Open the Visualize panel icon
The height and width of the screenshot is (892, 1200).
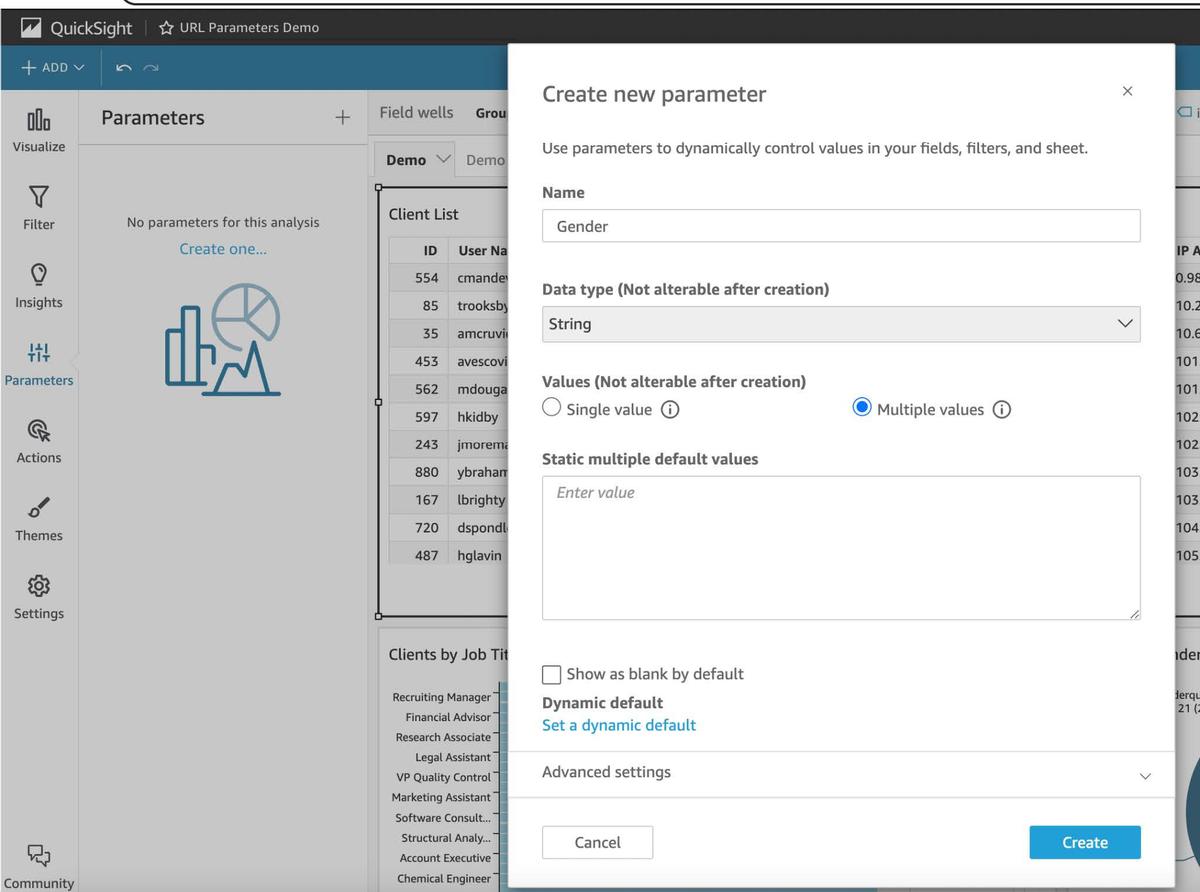39,121
